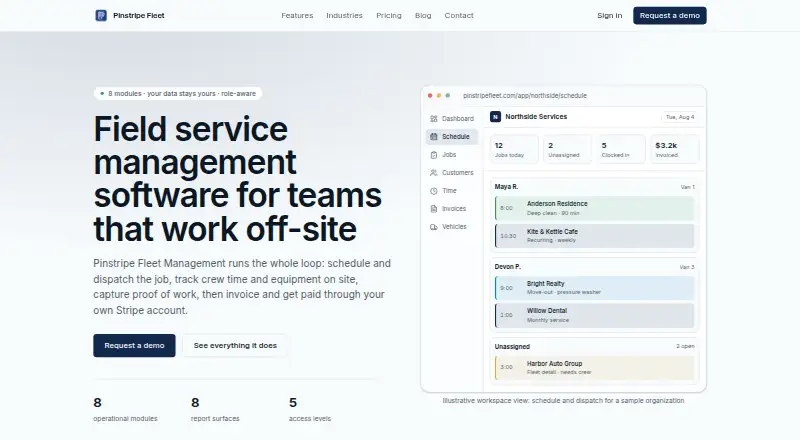The height and width of the screenshot is (440, 800).
Task: Open the Features nav item
Action: click(x=297, y=15)
